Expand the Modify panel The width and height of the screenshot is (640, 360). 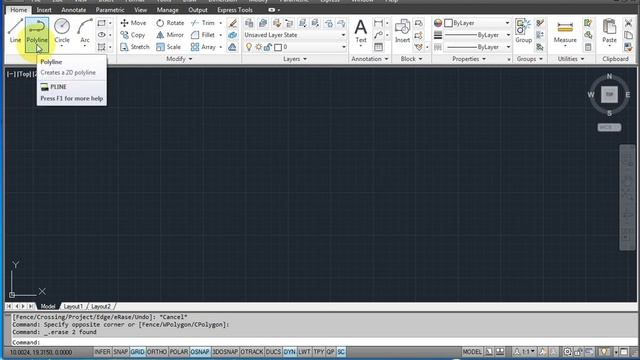pyautogui.click(x=179, y=59)
